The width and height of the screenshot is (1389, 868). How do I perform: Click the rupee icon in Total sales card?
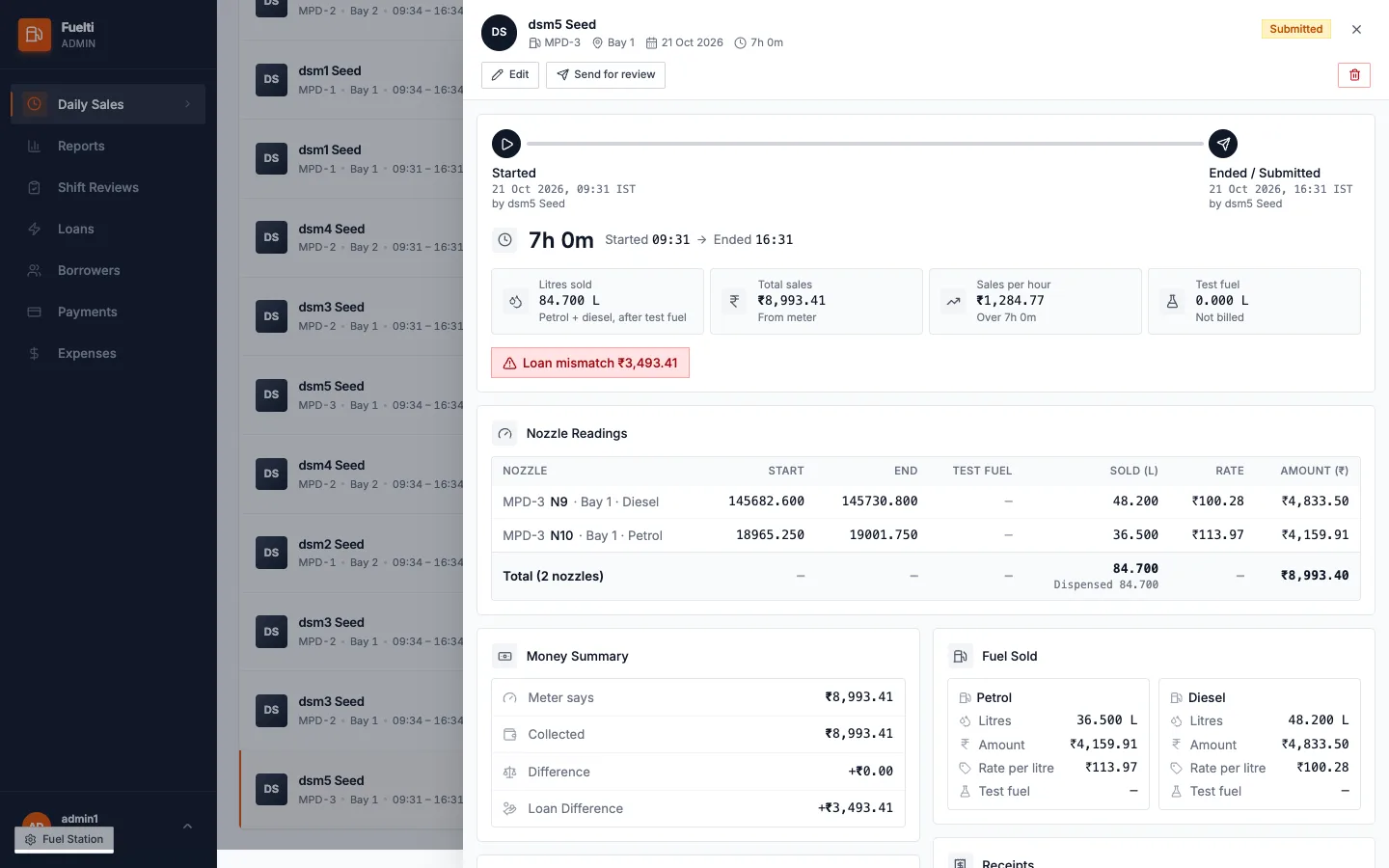[x=734, y=302]
